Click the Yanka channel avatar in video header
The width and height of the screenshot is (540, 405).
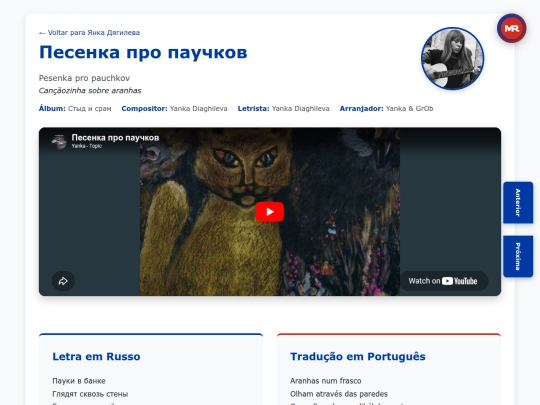[x=59, y=142]
